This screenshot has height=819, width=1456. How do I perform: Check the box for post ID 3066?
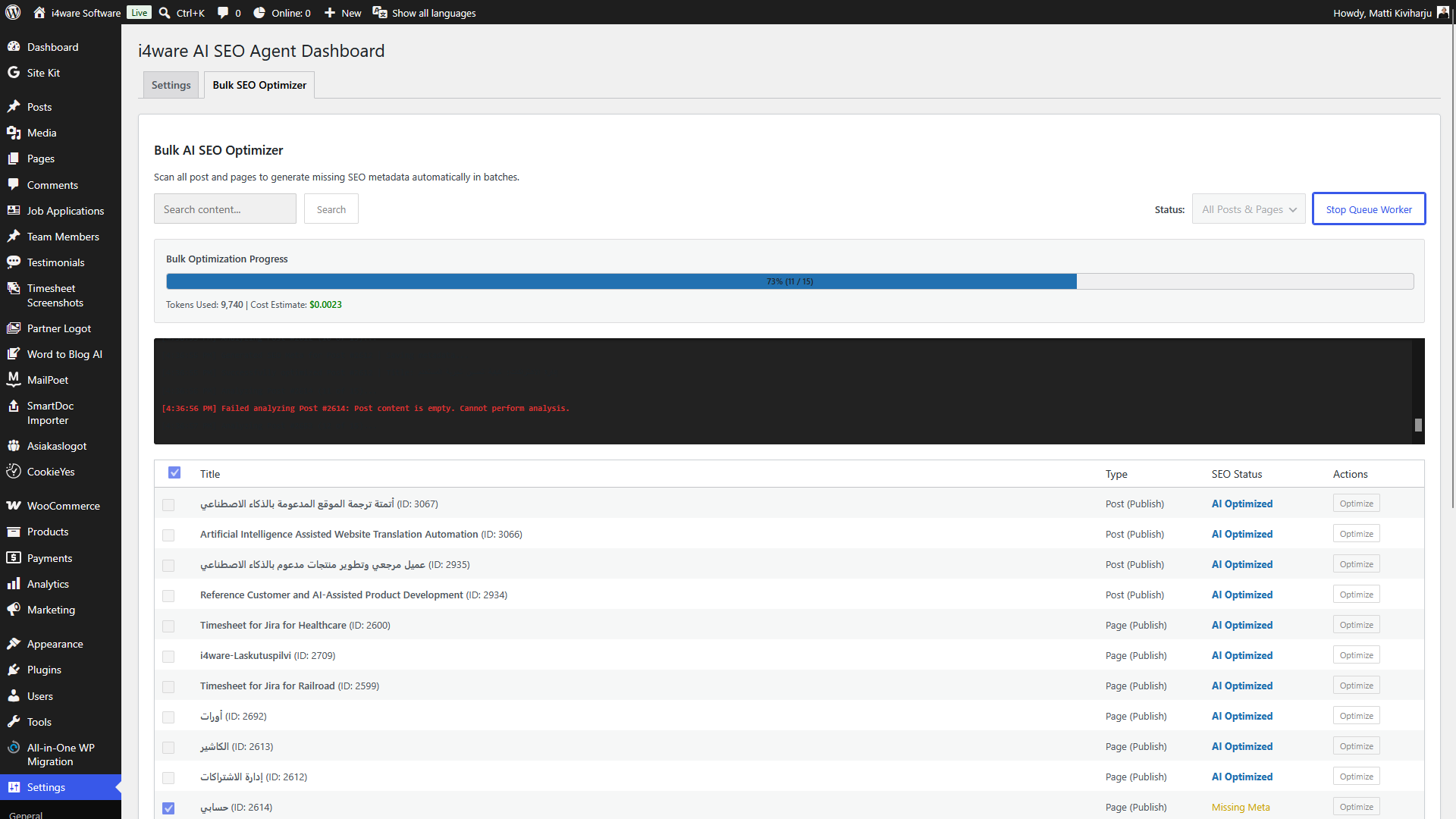tap(168, 535)
